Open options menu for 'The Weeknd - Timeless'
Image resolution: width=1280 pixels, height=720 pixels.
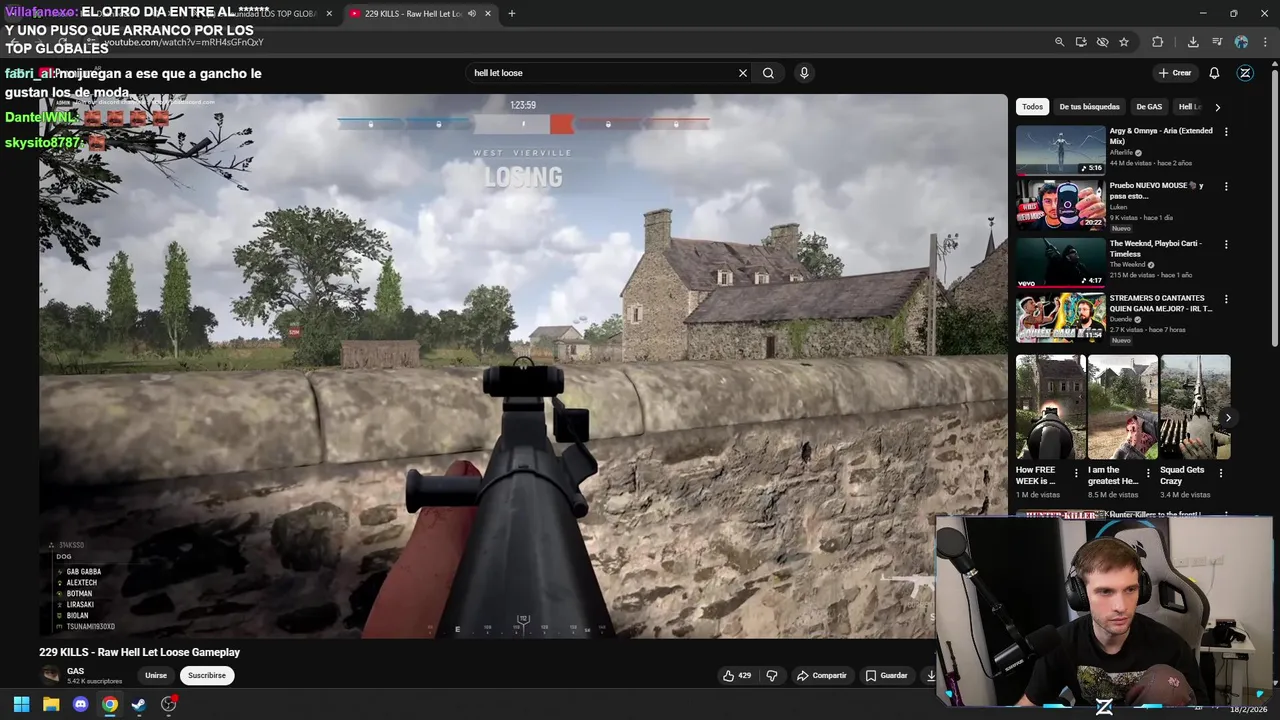tap(1226, 244)
